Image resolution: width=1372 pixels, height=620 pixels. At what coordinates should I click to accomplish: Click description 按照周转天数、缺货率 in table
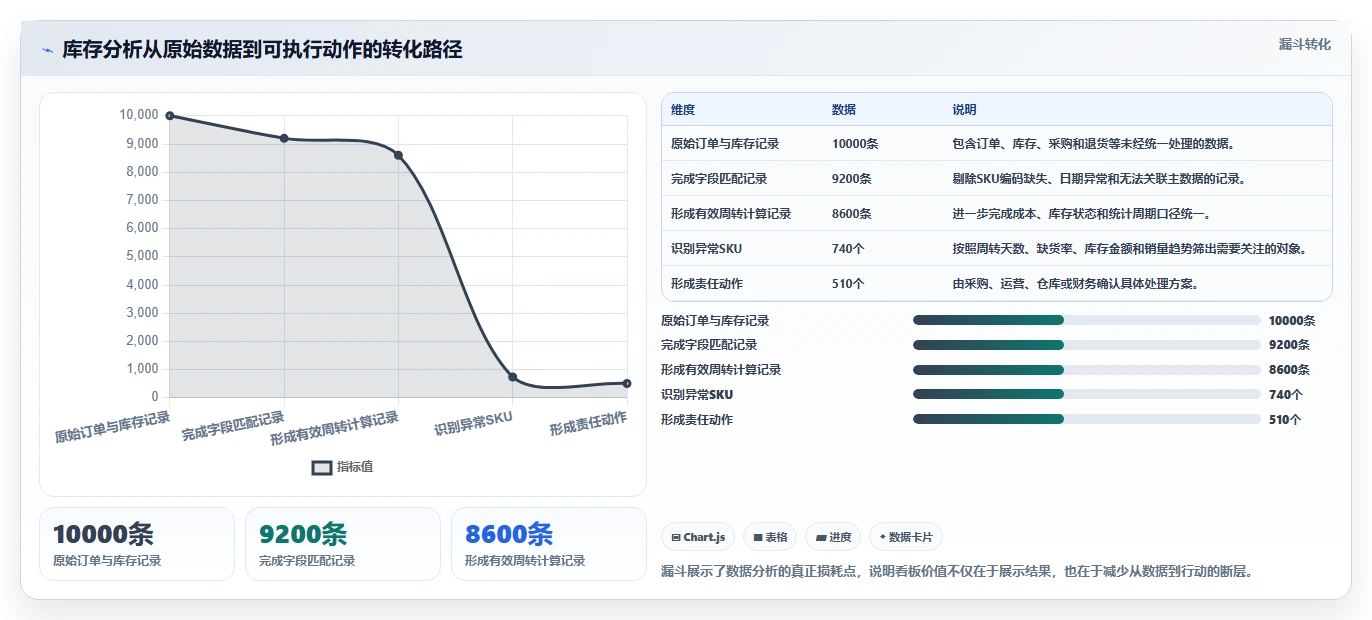click(1130, 249)
